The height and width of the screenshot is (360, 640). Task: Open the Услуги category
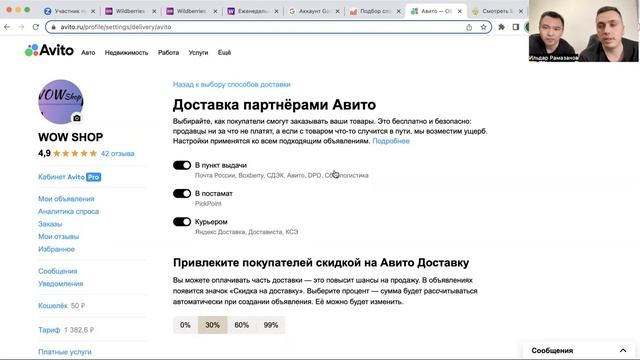[198, 53]
